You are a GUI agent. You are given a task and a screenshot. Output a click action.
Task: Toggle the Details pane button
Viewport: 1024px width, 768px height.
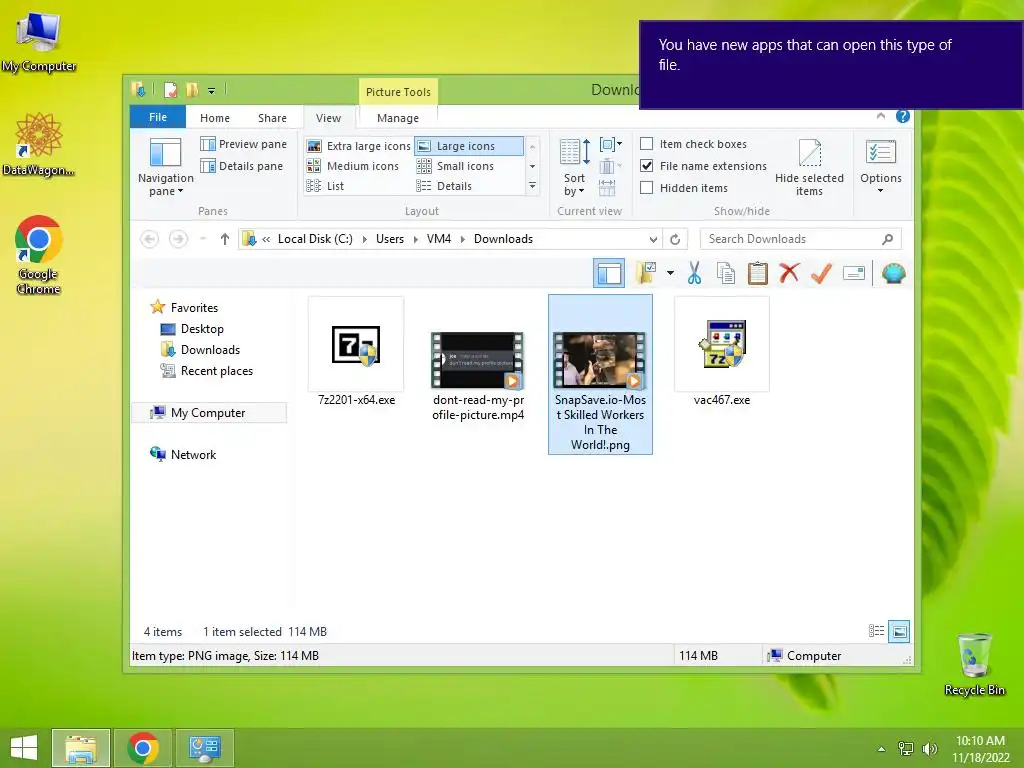point(242,166)
